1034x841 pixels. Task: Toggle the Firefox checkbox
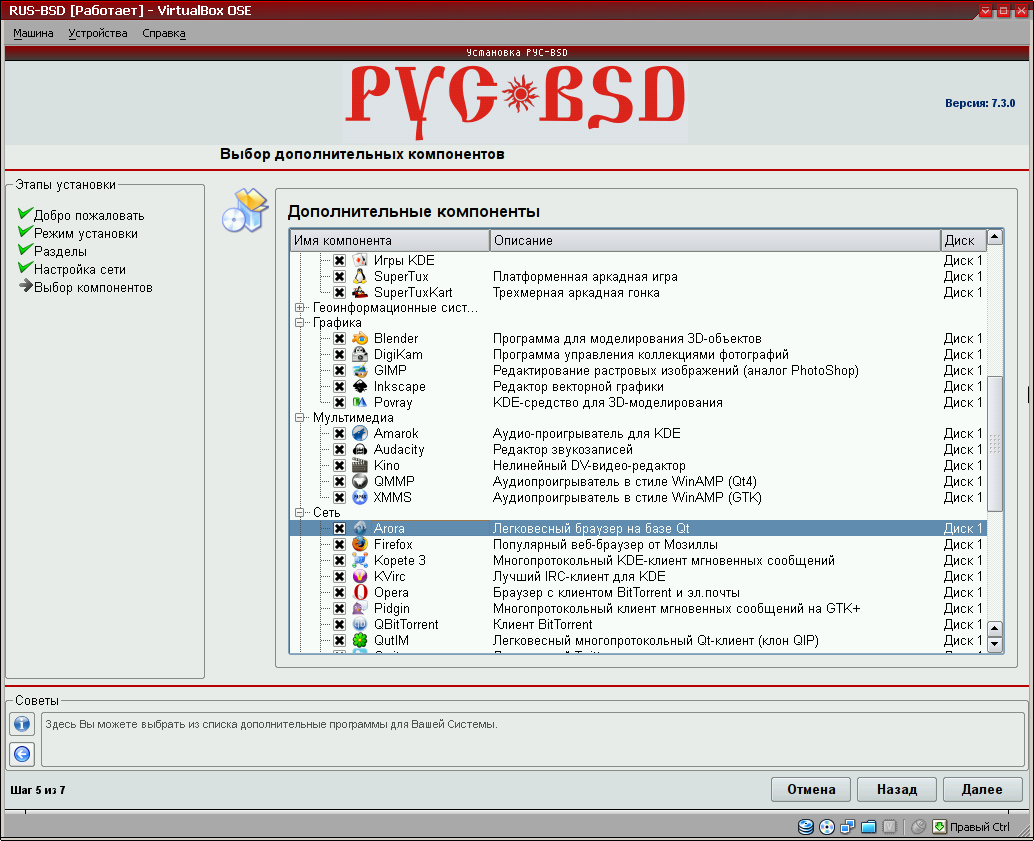[x=339, y=545]
